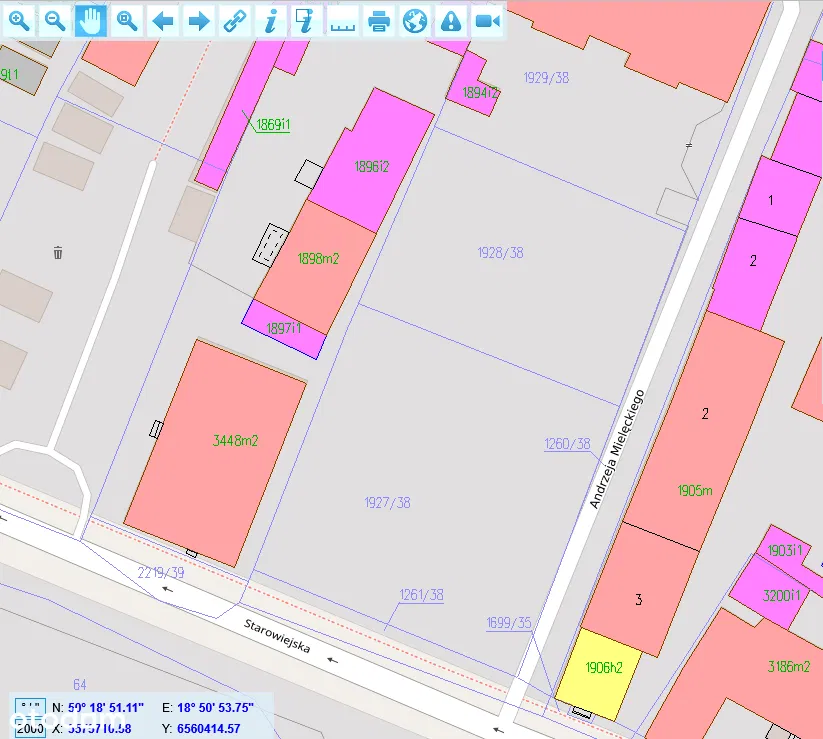823x739 pixels.
Task: Click the zoom out magnifier tool
Action: pyautogui.click(x=55, y=20)
